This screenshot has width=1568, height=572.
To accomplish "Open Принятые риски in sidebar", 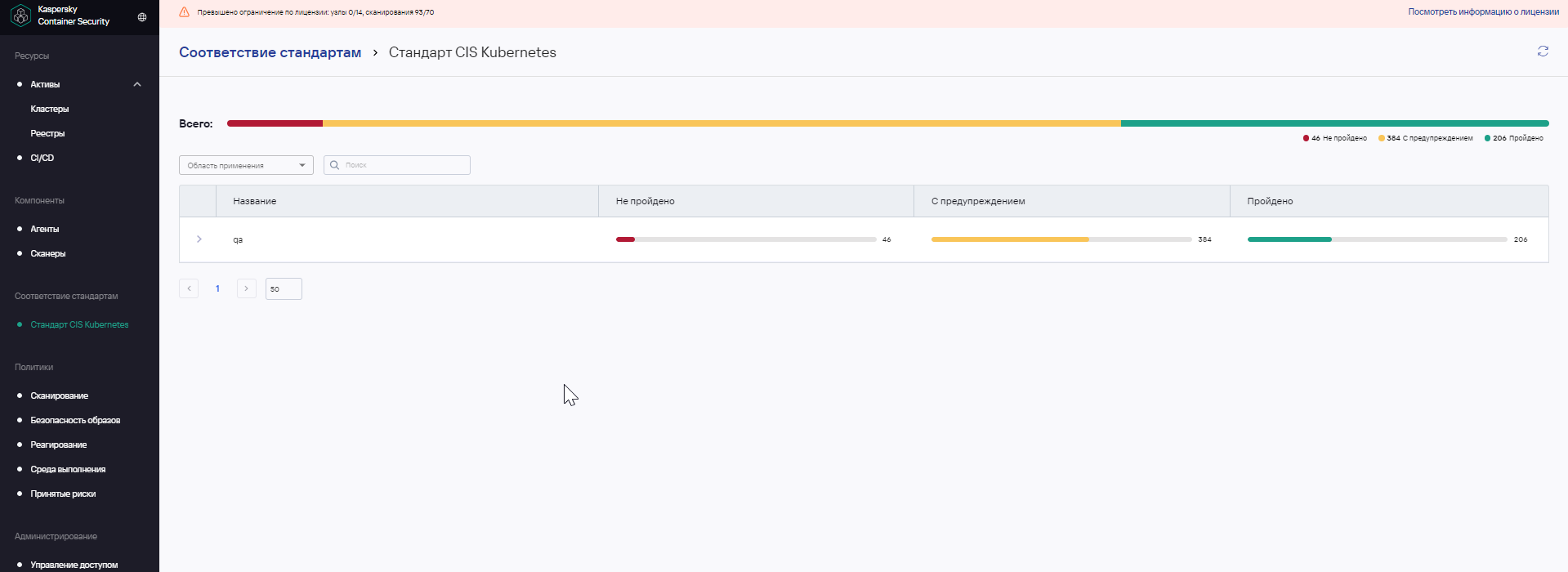I will pos(63,494).
